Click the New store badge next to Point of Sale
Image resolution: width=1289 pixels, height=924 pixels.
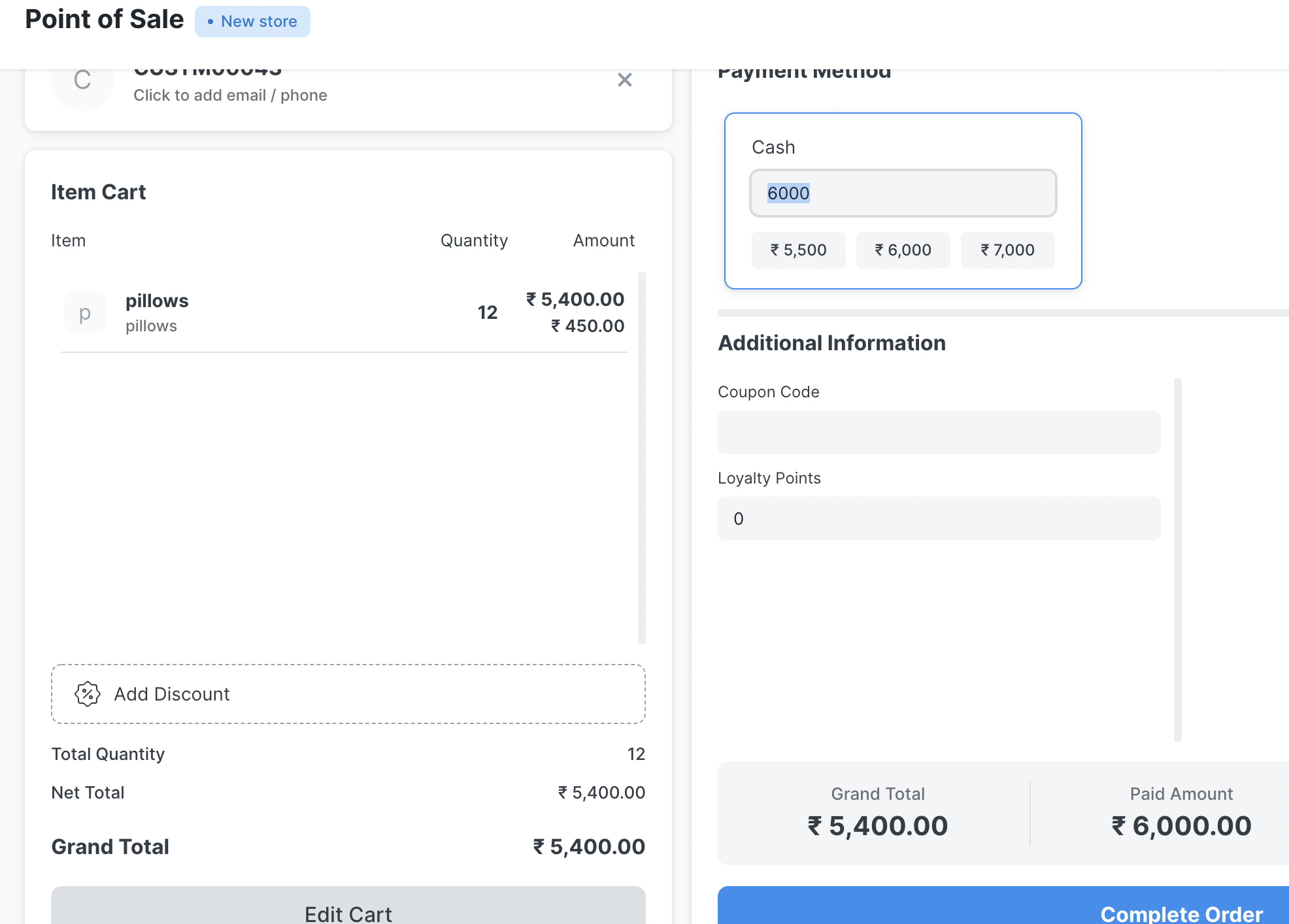pos(252,21)
